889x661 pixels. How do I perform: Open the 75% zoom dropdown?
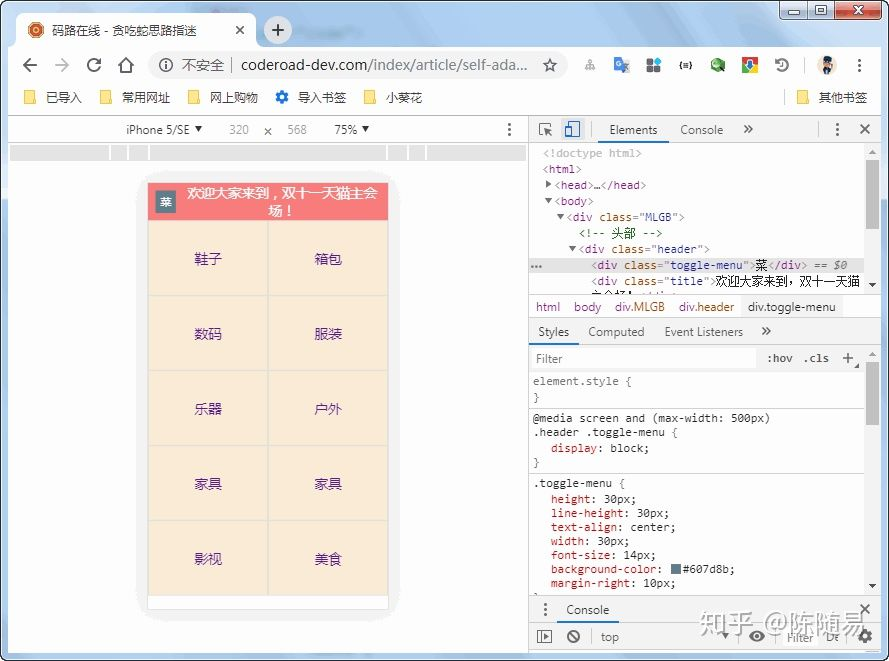[x=351, y=130]
